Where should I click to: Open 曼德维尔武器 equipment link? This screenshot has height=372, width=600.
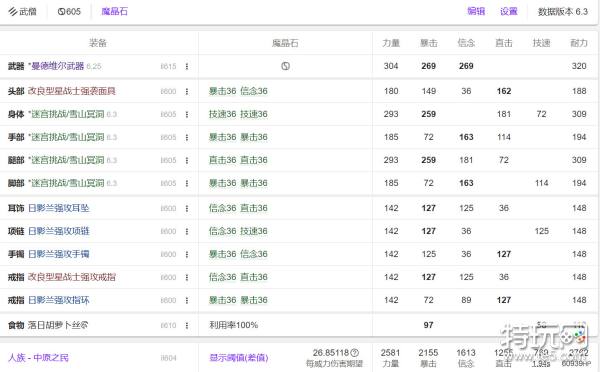point(57,66)
